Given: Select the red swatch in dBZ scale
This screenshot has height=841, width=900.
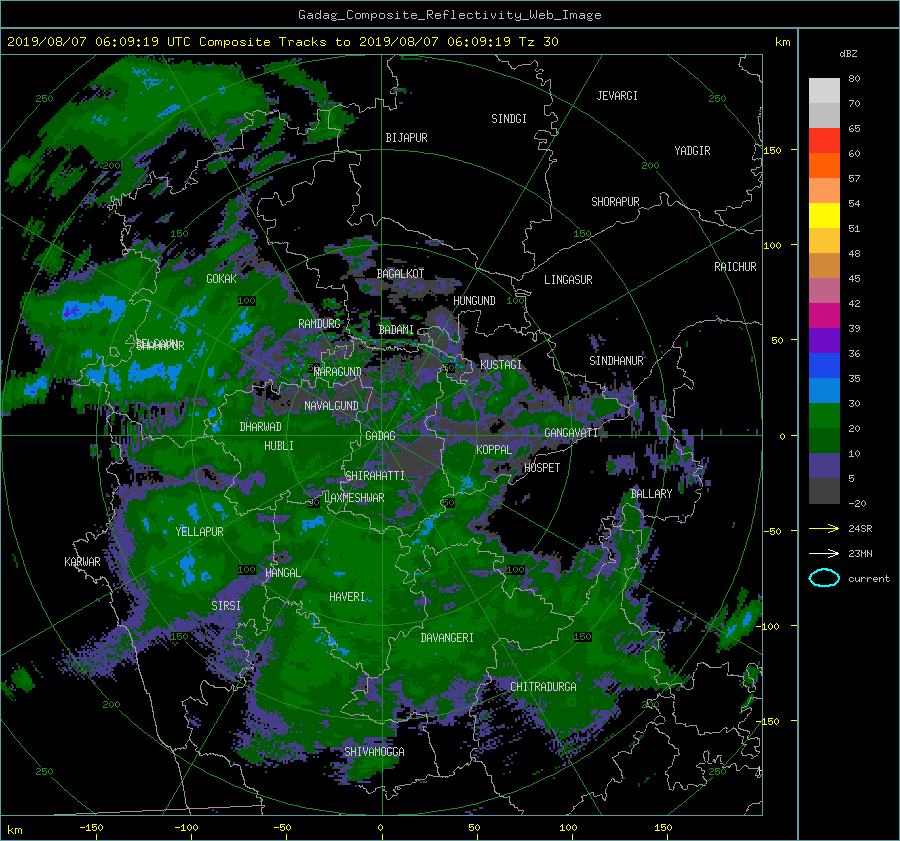Looking at the screenshot, I should [x=824, y=140].
